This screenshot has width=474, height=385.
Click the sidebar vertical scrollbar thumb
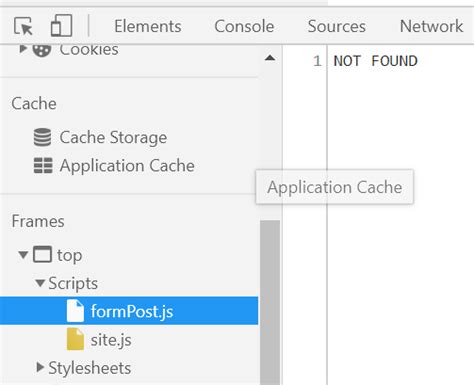tap(270, 302)
